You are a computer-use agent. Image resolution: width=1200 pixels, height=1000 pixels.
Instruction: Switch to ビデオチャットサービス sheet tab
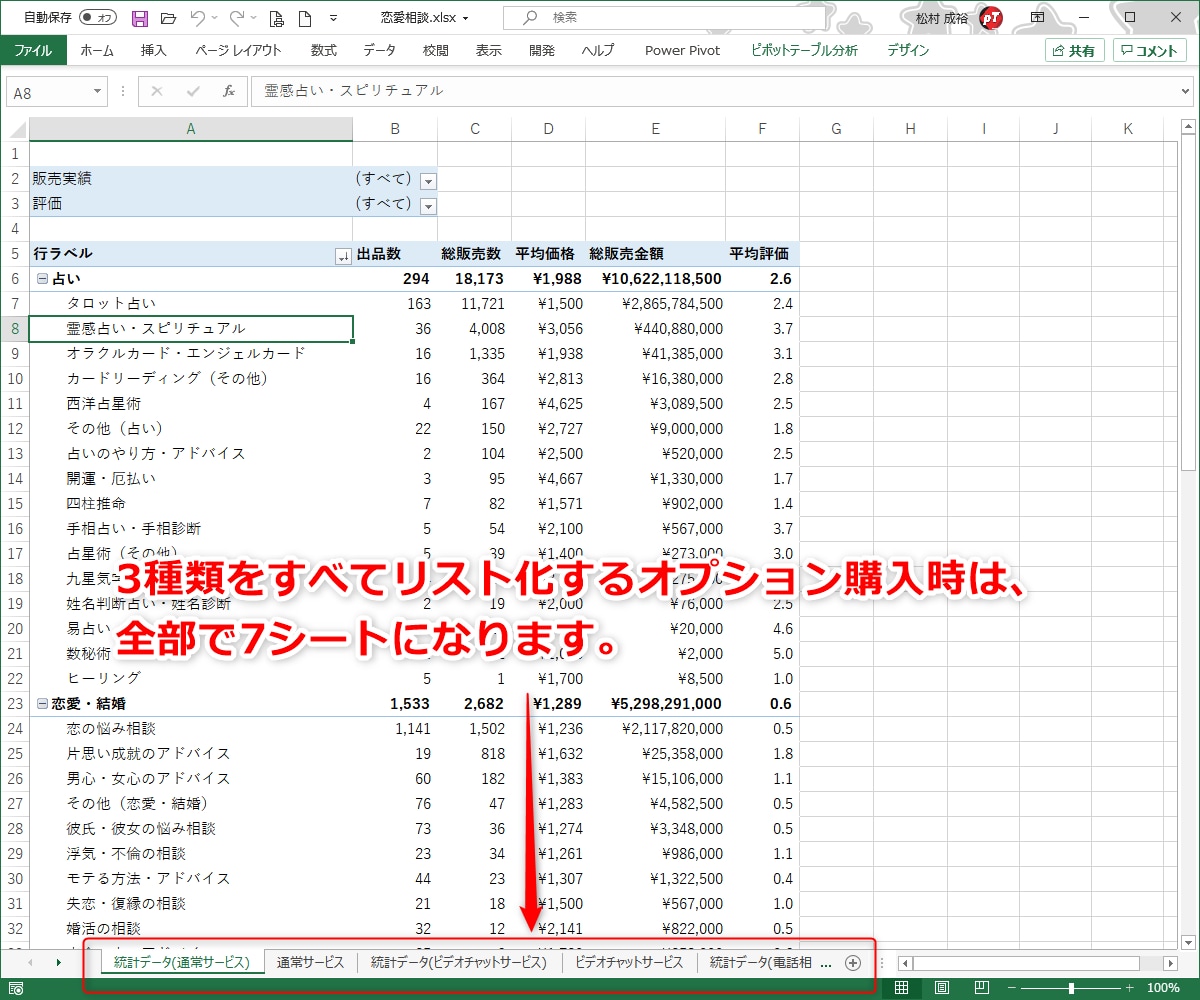[628, 962]
